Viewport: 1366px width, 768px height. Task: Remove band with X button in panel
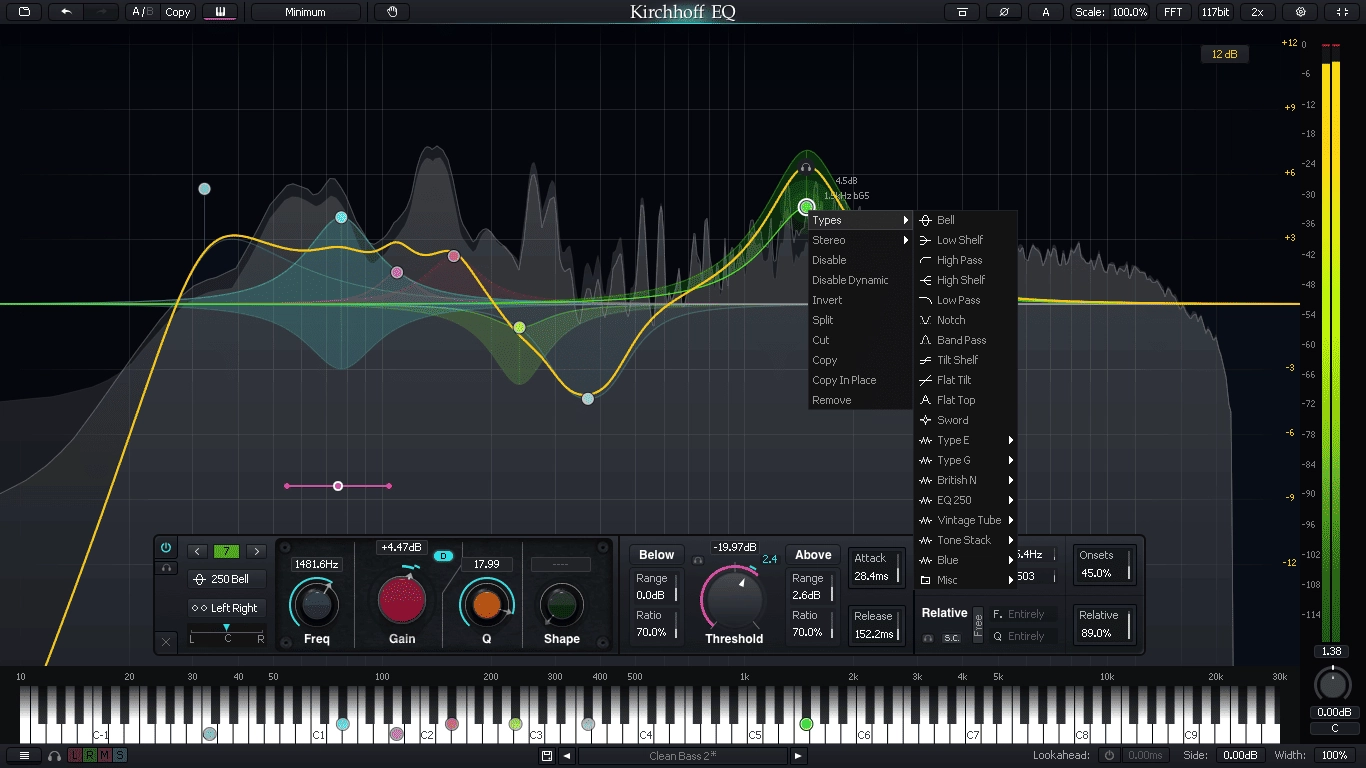(166, 641)
